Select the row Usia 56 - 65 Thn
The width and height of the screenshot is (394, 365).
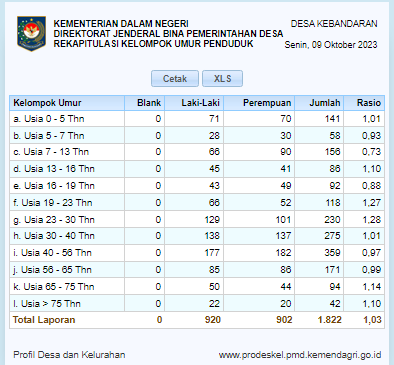pos(197,270)
